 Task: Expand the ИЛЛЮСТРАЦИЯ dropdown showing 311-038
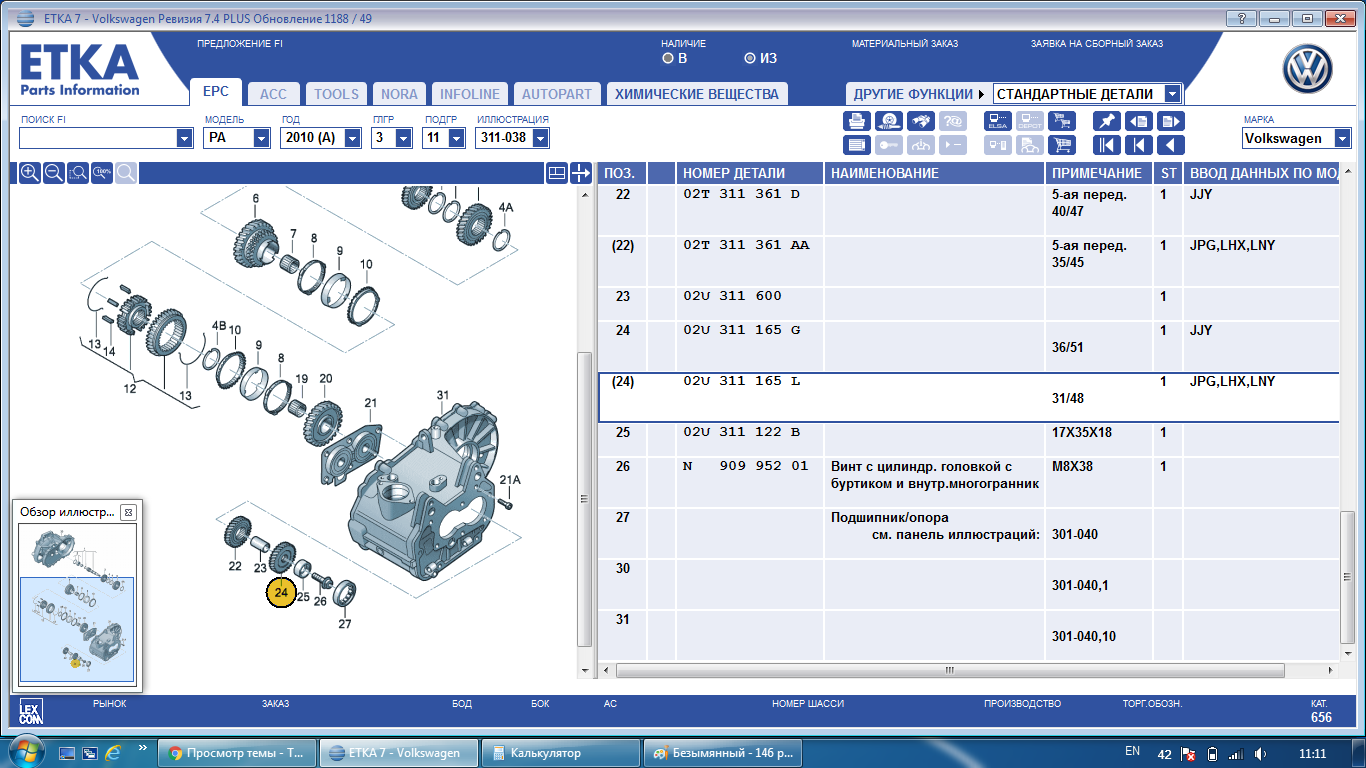(540, 138)
